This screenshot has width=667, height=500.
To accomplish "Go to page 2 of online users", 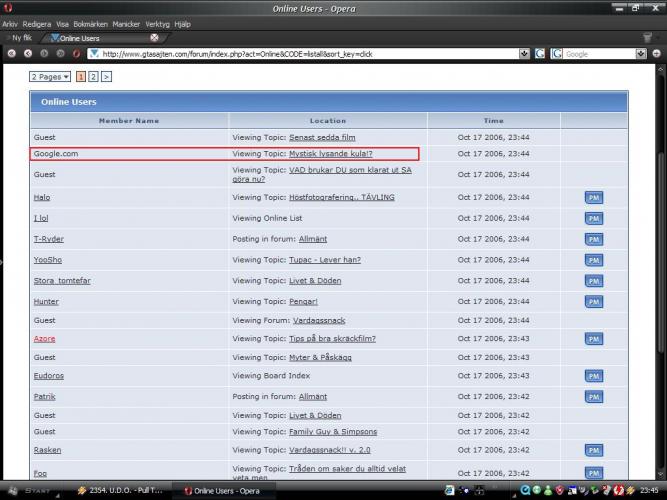I will click(x=93, y=76).
